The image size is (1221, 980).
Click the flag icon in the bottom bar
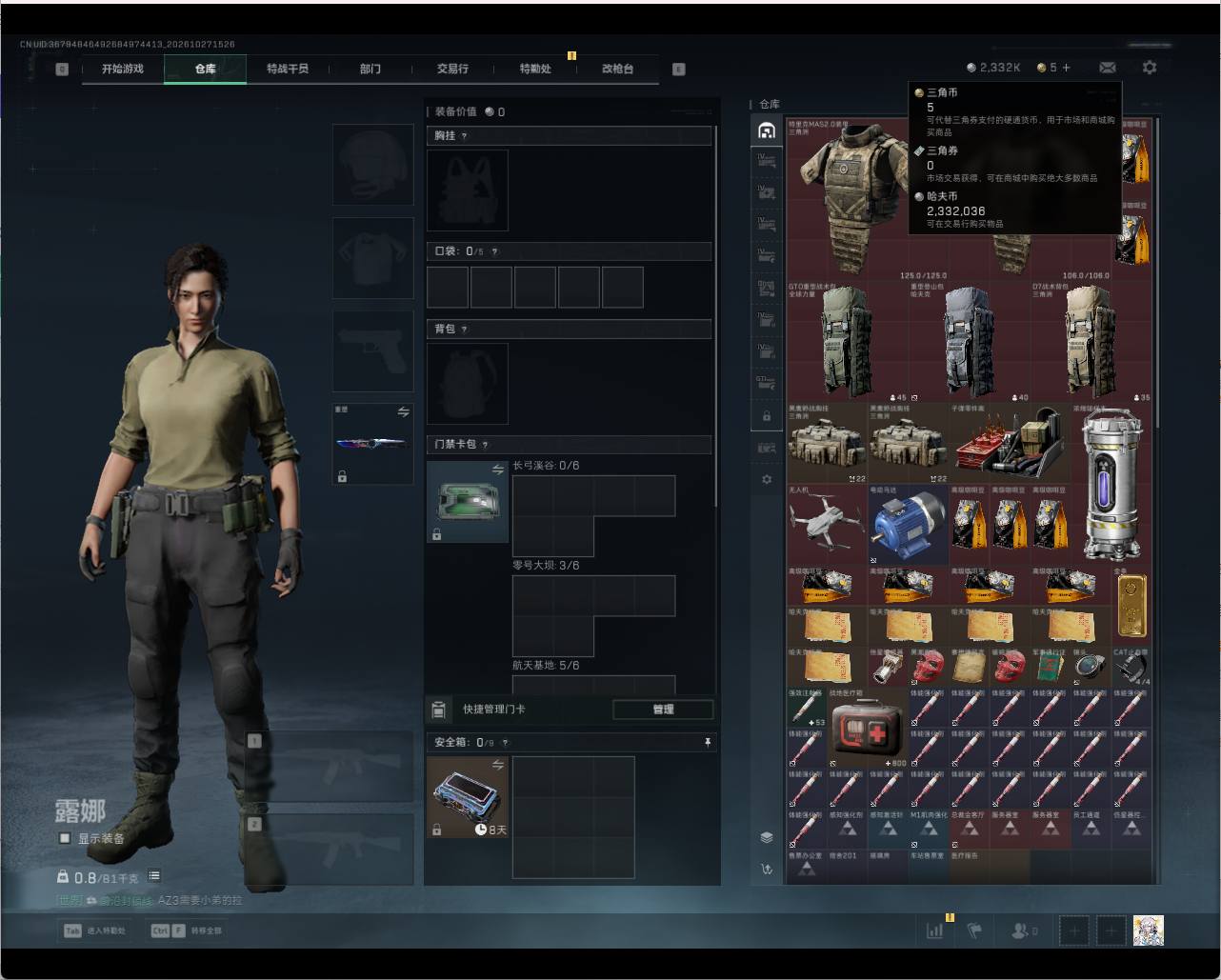(975, 930)
